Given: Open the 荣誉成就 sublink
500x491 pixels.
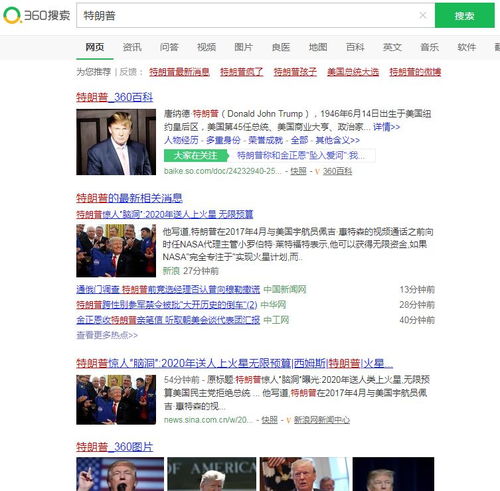Looking at the screenshot, I should 265,140.
